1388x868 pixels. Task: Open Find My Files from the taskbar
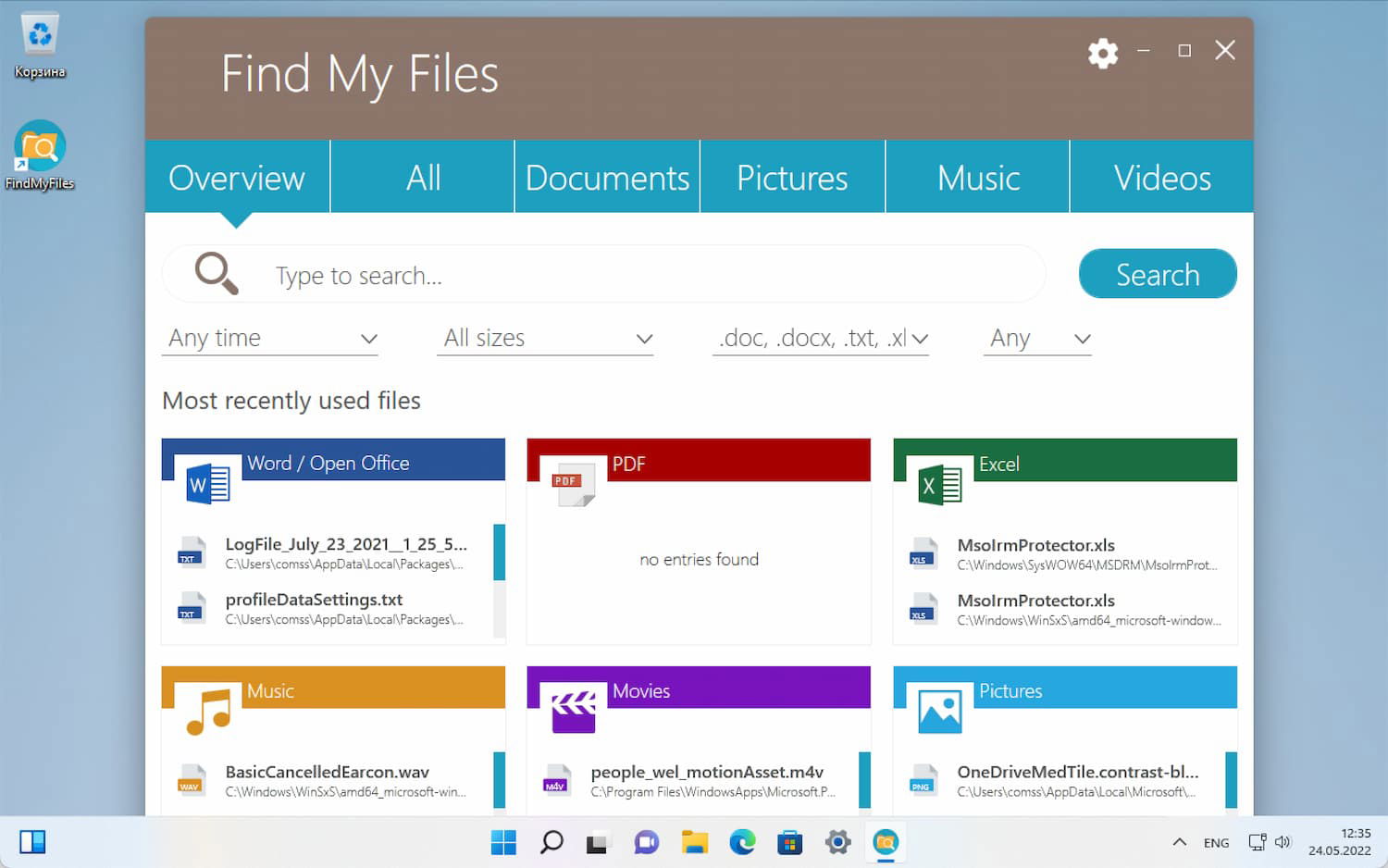tap(886, 842)
